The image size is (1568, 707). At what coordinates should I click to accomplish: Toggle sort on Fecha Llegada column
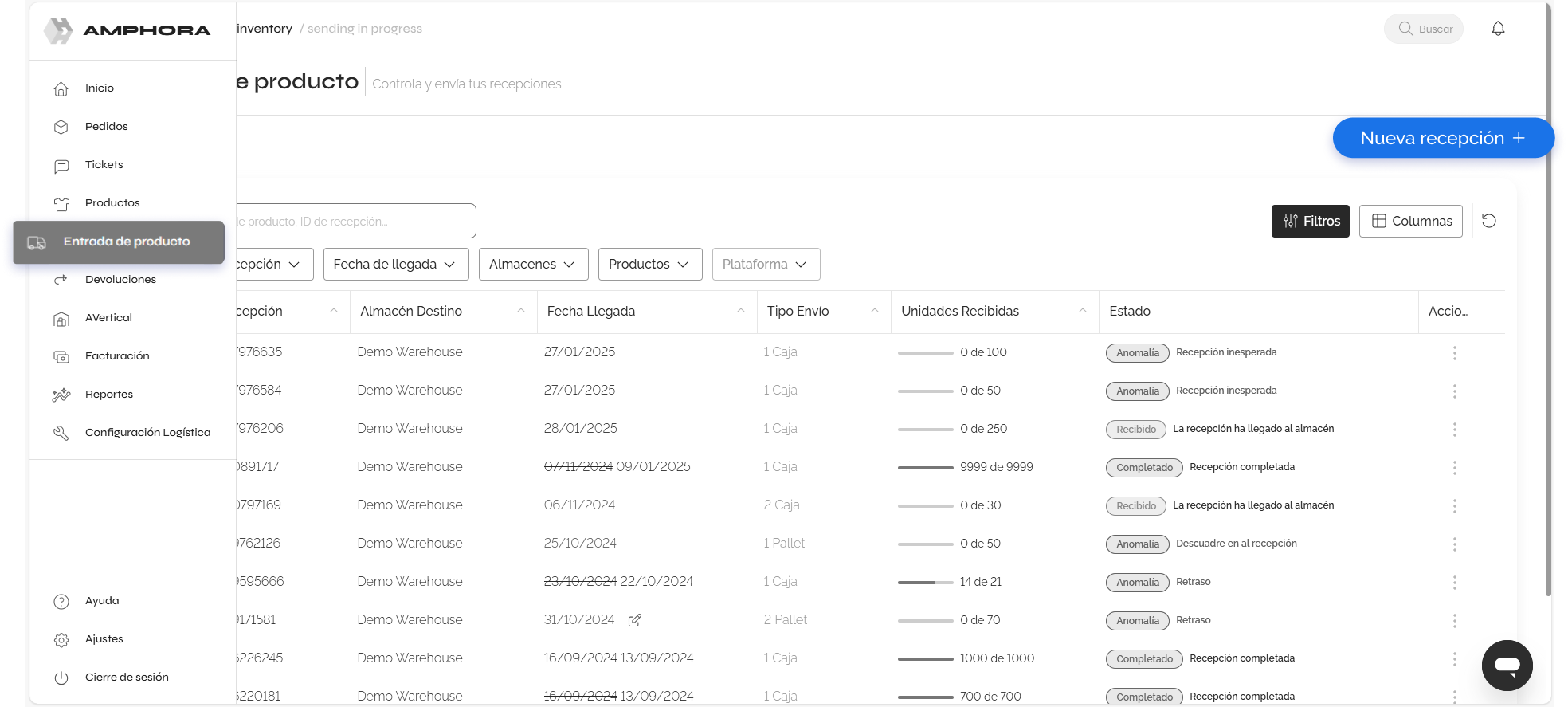tap(740, 311)
